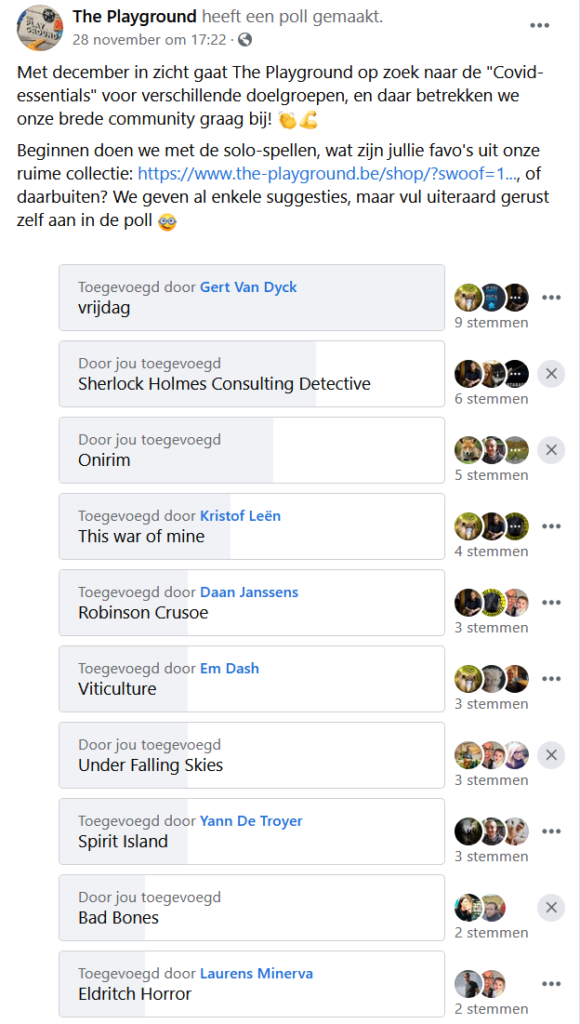The height and width of the screenshot is (1024, 580).
Task: Open options menu for vrijdag entry
Action: [x=551, y=298]
